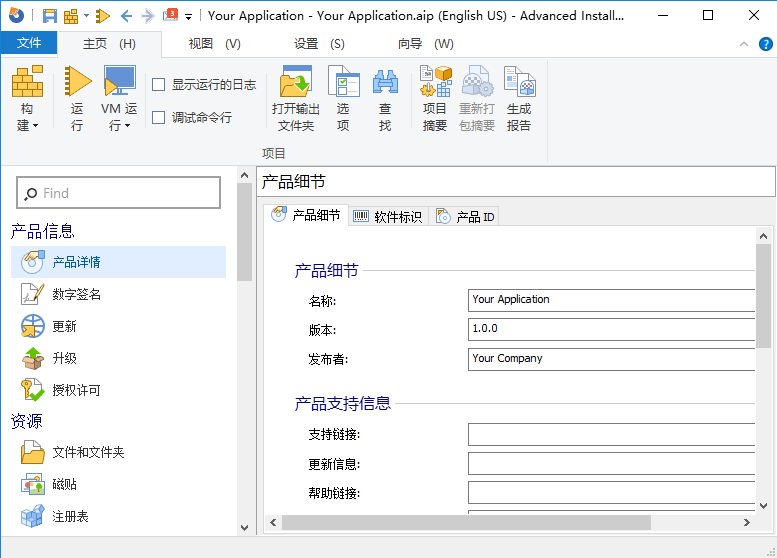Open the quick access toolbar customize arrow
The height and width of the screenshot is (558, 777).
pyautogui.click(x=188, y=17)
